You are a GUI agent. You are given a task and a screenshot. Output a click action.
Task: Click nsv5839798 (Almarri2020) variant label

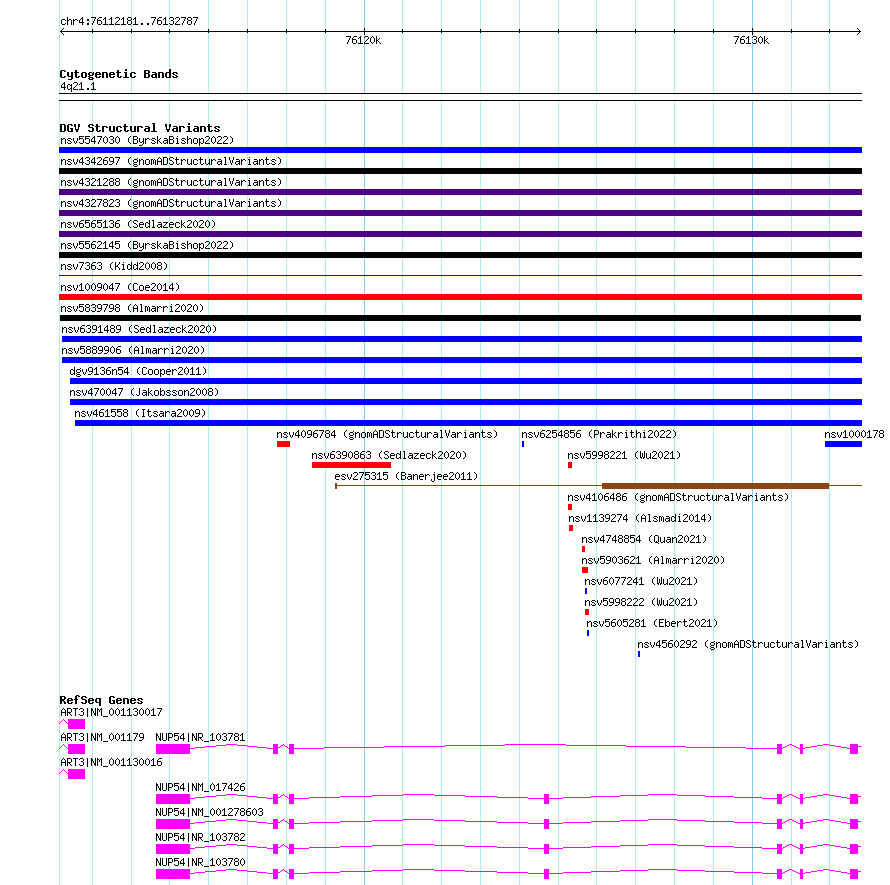tap(132, 308)
